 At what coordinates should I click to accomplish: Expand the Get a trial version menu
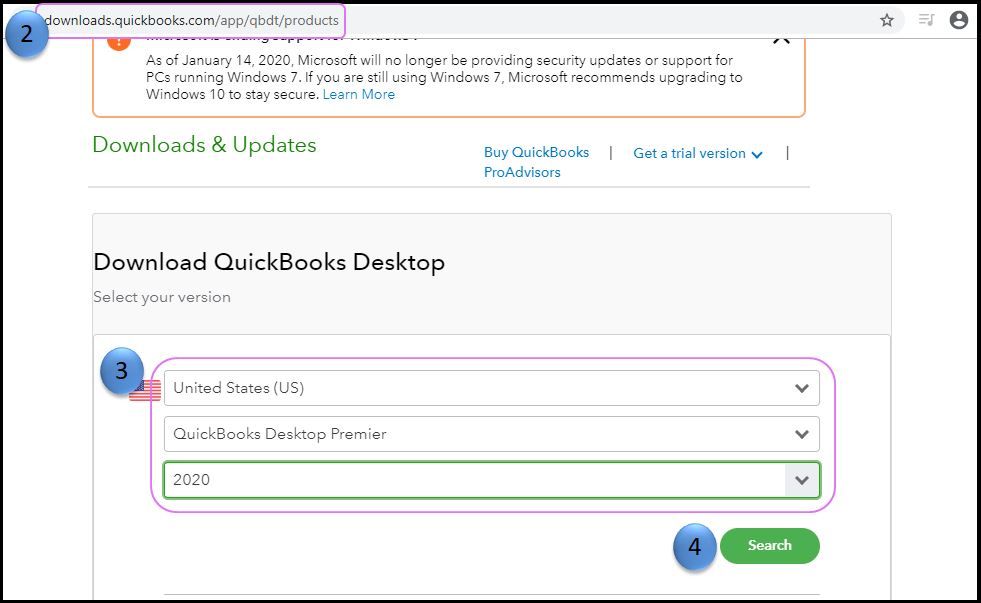(x=698, y=153)
